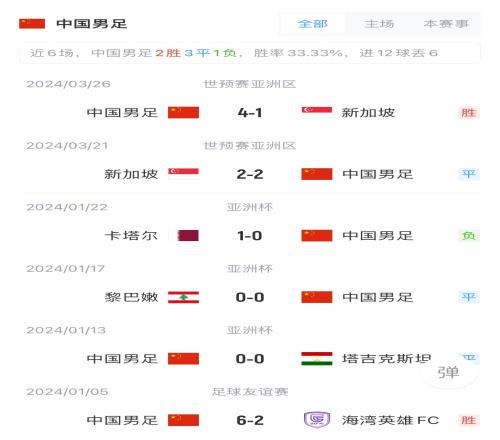500x440 pixels.
Task: Open the 2-2 match score
Action: [250, 174]
